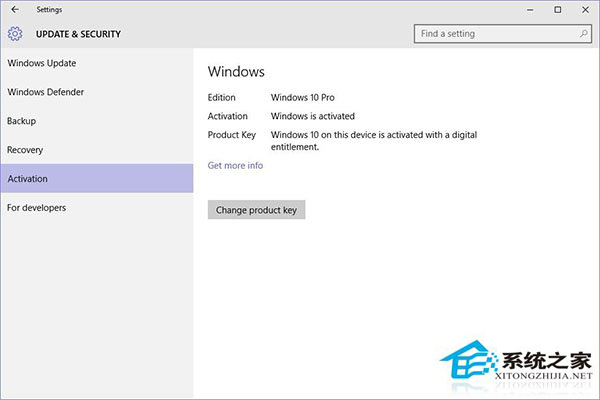
Task: Click the Change product key button
Action: [256, 210]
